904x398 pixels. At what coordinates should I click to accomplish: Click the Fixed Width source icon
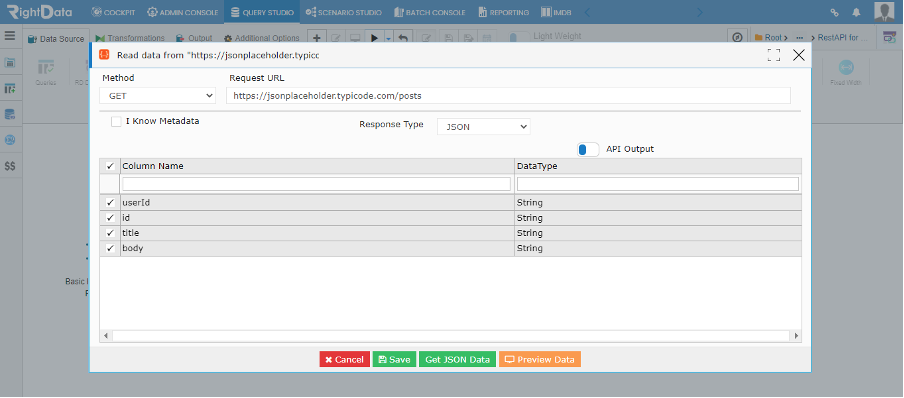(846, 72)
